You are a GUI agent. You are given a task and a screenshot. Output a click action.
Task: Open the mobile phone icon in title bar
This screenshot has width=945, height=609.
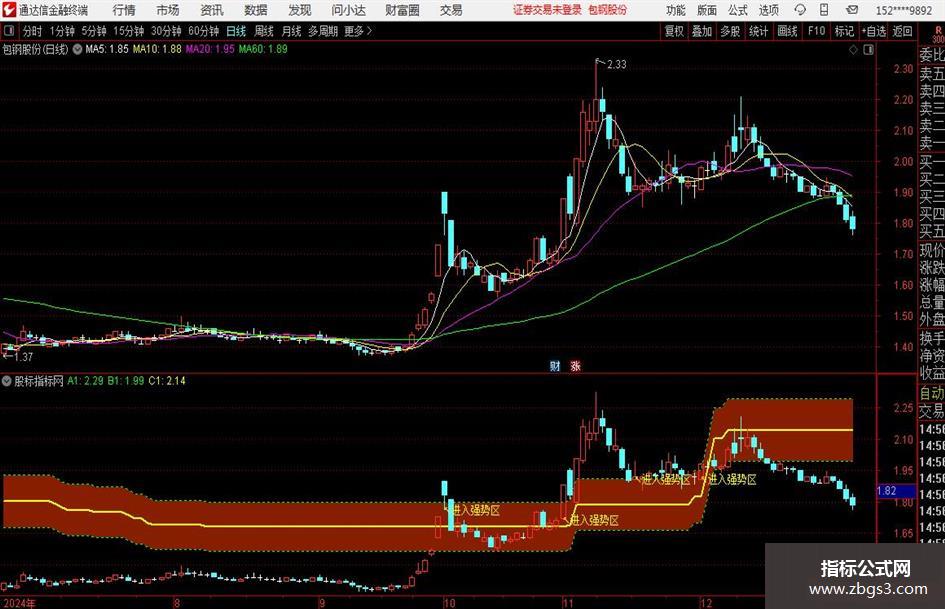[x=824, y=10]
